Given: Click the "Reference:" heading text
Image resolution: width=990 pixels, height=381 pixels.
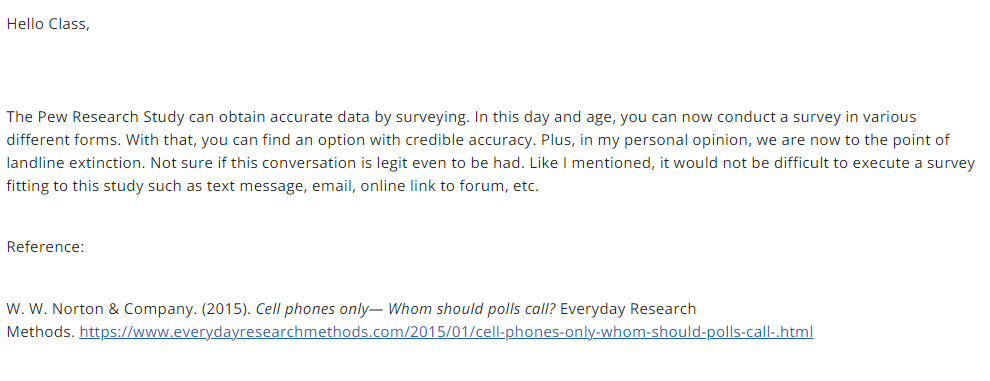Looking at the screenshot, I should (x=45, y=246).
